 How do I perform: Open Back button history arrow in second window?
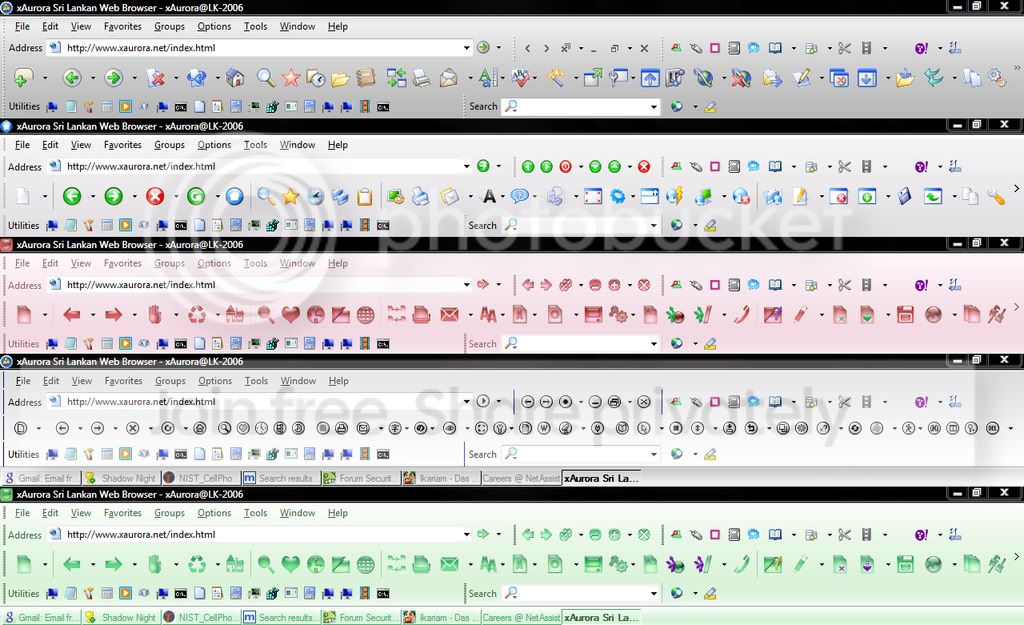[93, 196]
